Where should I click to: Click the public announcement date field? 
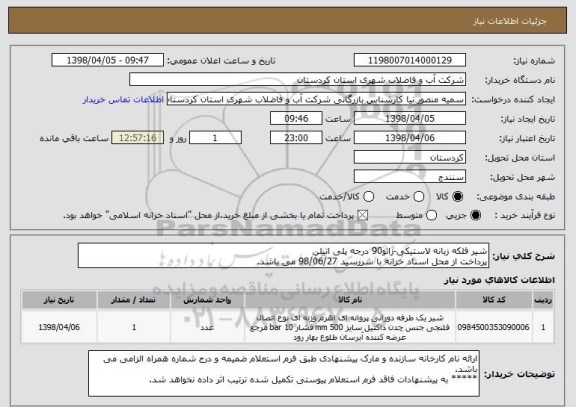pos(108,60)
